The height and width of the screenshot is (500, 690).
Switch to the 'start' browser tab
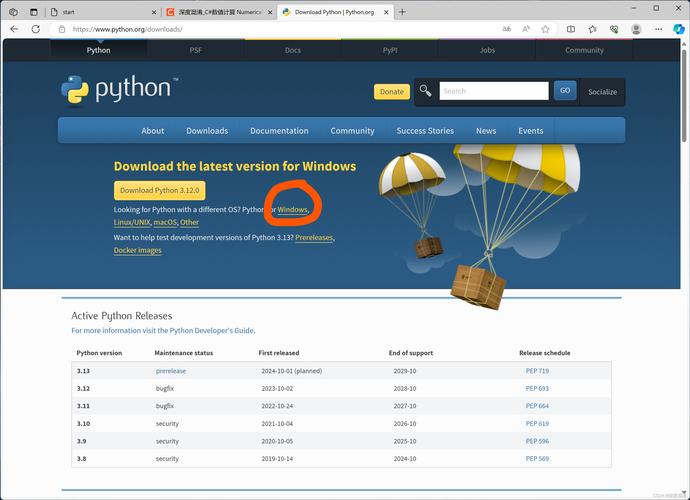102,12
